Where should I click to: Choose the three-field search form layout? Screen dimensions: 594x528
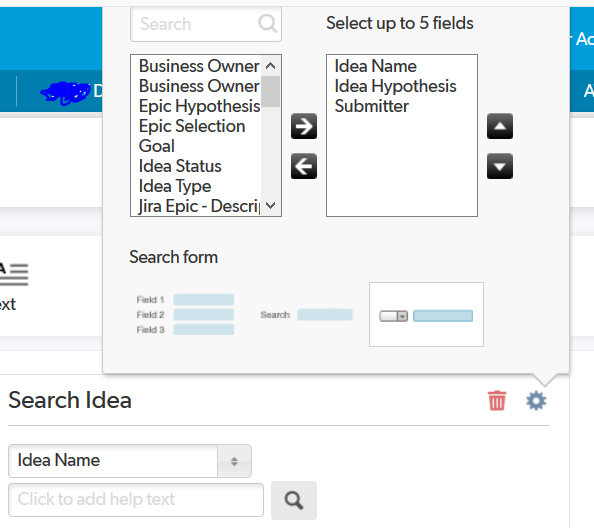tap(185, 314)
